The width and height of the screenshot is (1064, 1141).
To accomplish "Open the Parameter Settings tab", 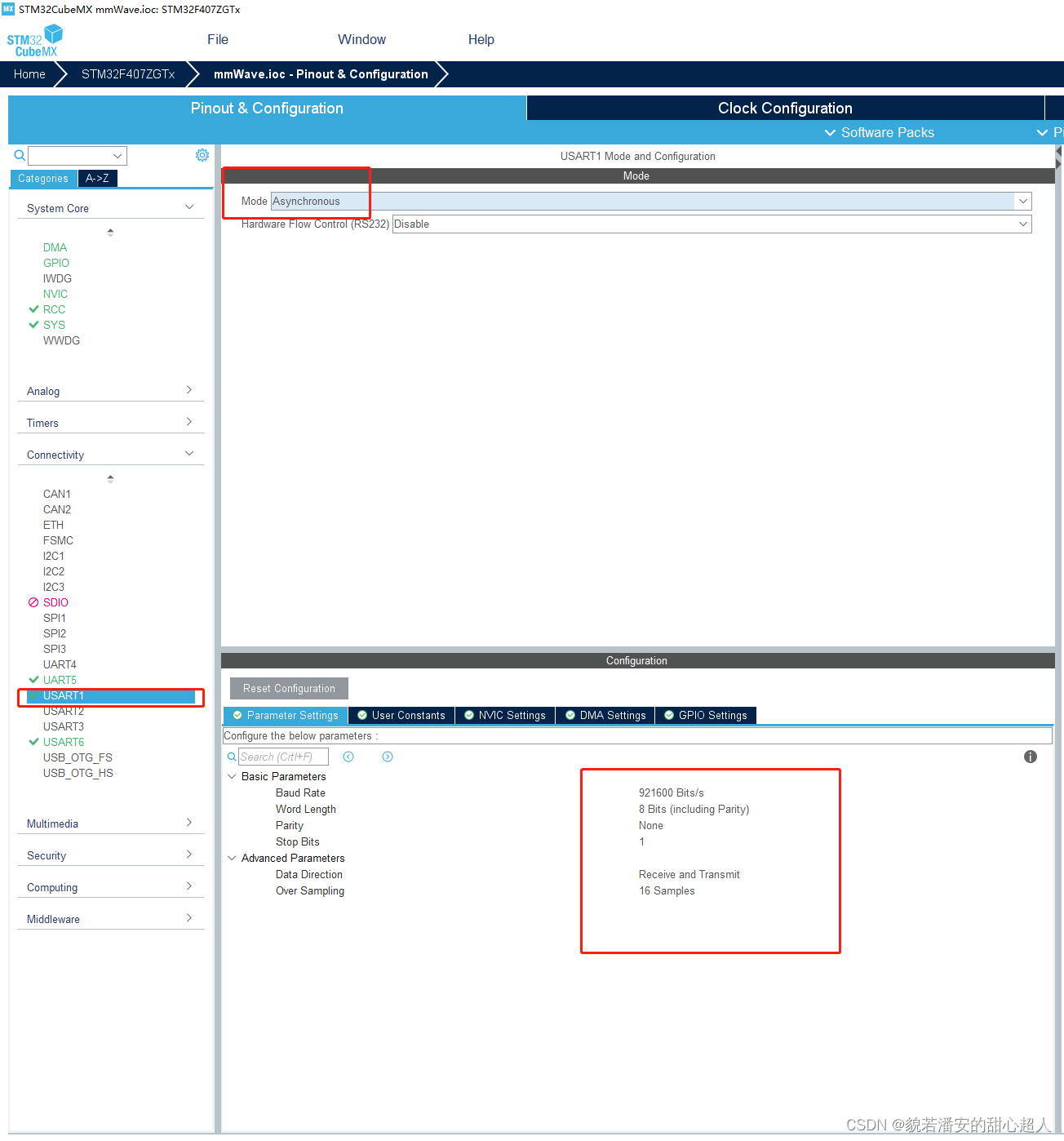I will click(286, 715).
